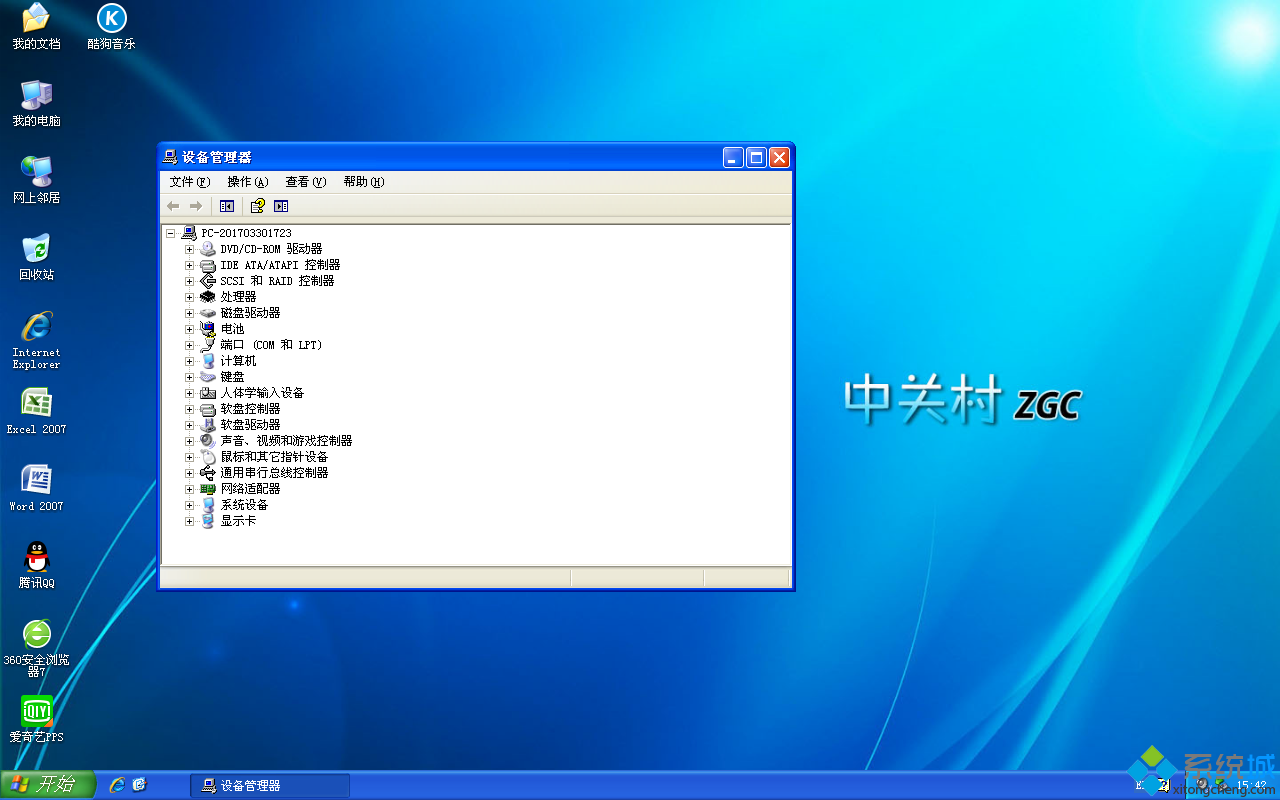Maximize the 设备管理器 window
This screenshot has height=800, width=1280.
click(756, 157)
